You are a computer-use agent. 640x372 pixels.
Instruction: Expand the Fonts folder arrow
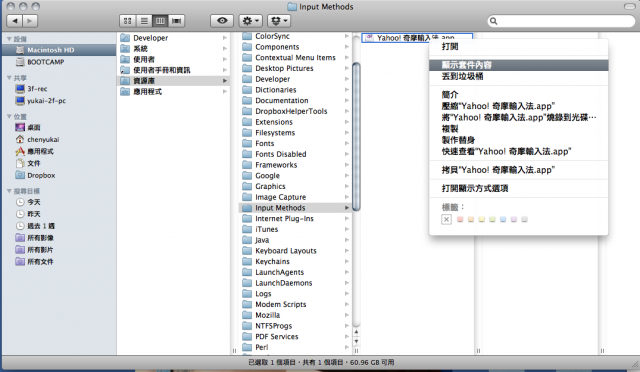(347, 143)
